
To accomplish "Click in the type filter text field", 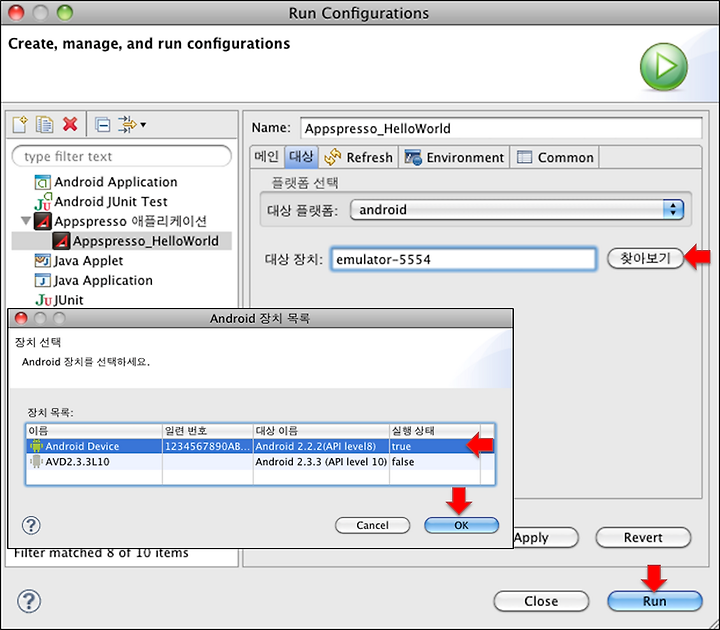I will point(122,156).
